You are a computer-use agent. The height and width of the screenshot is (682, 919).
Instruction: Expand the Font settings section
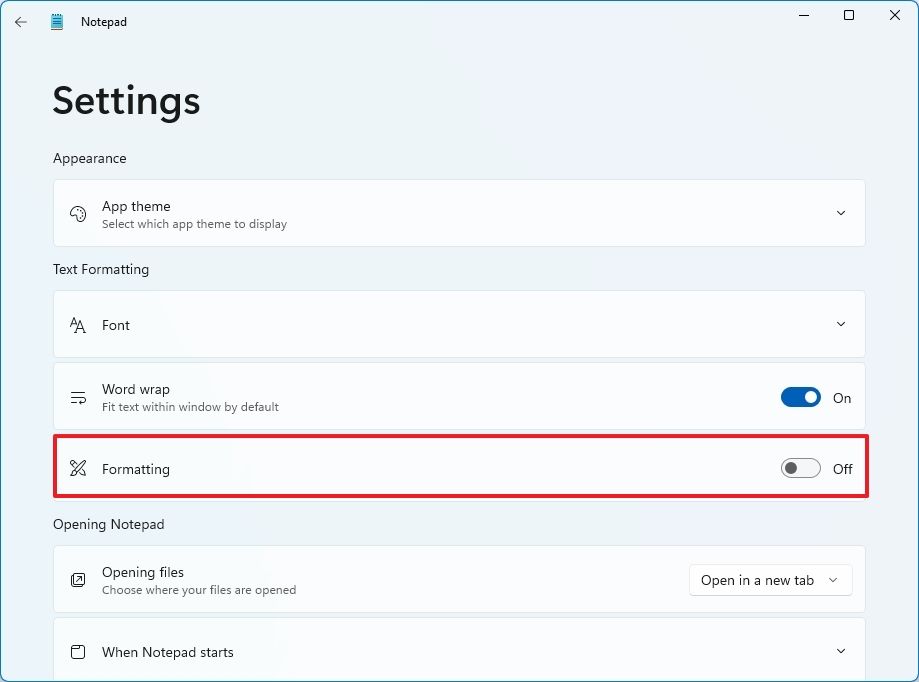841,324
